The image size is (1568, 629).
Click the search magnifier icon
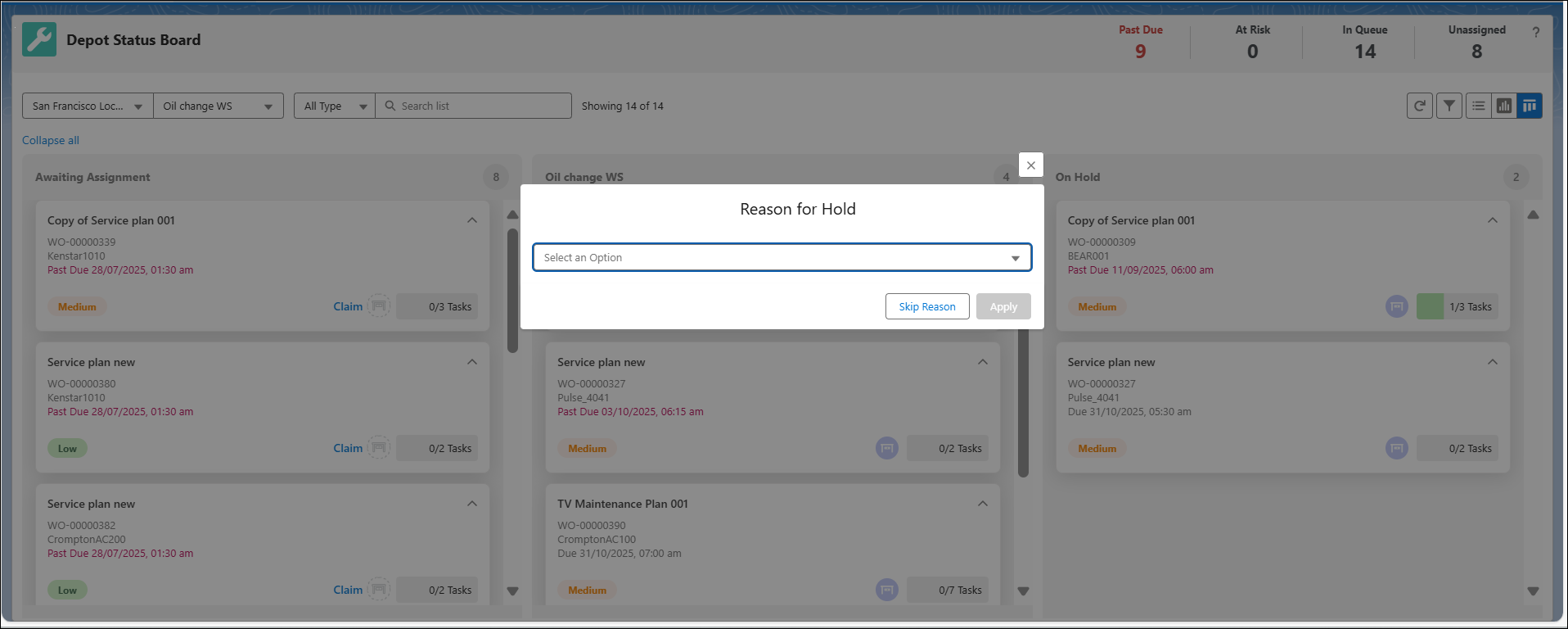pyautogui.click(x=390, y=106)
